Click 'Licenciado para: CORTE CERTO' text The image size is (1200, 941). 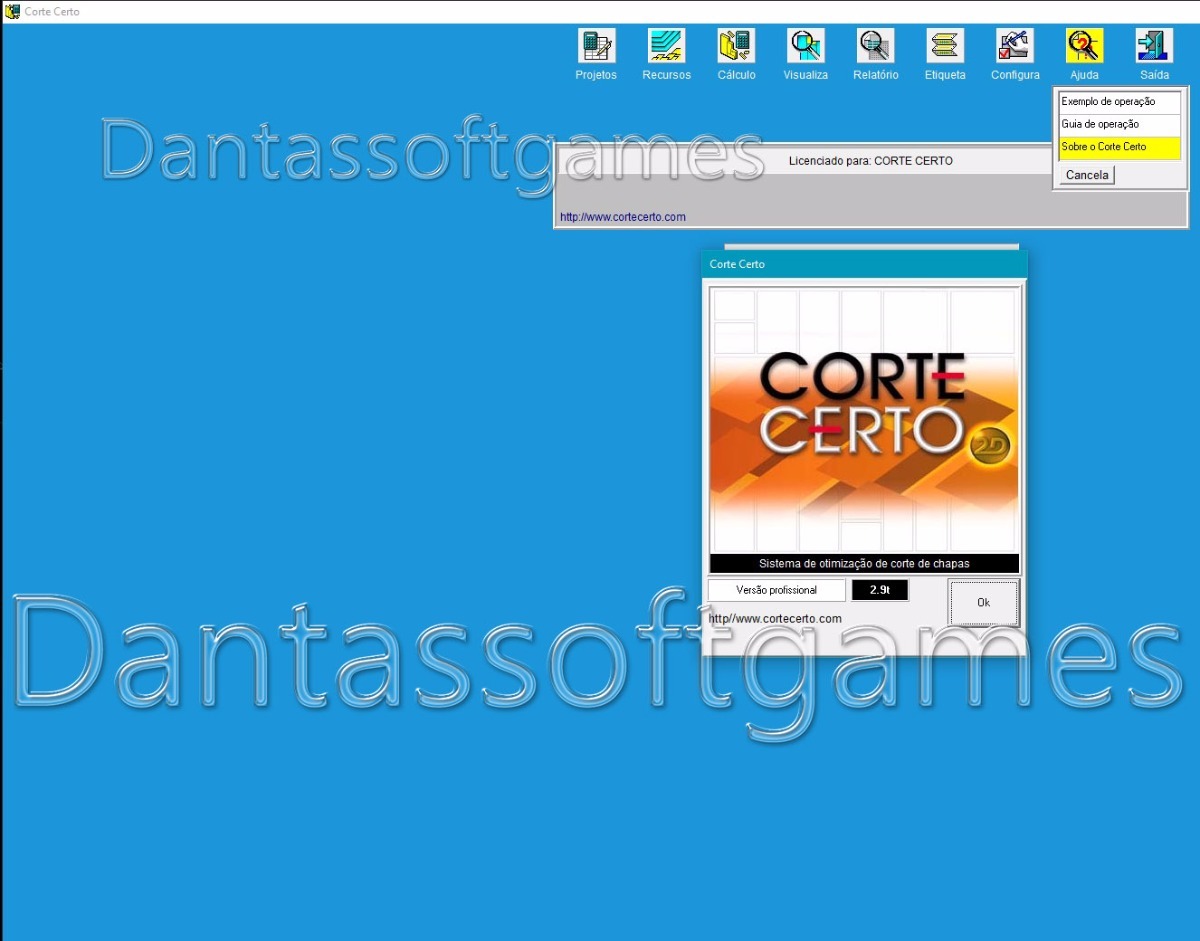coord(870,161)
